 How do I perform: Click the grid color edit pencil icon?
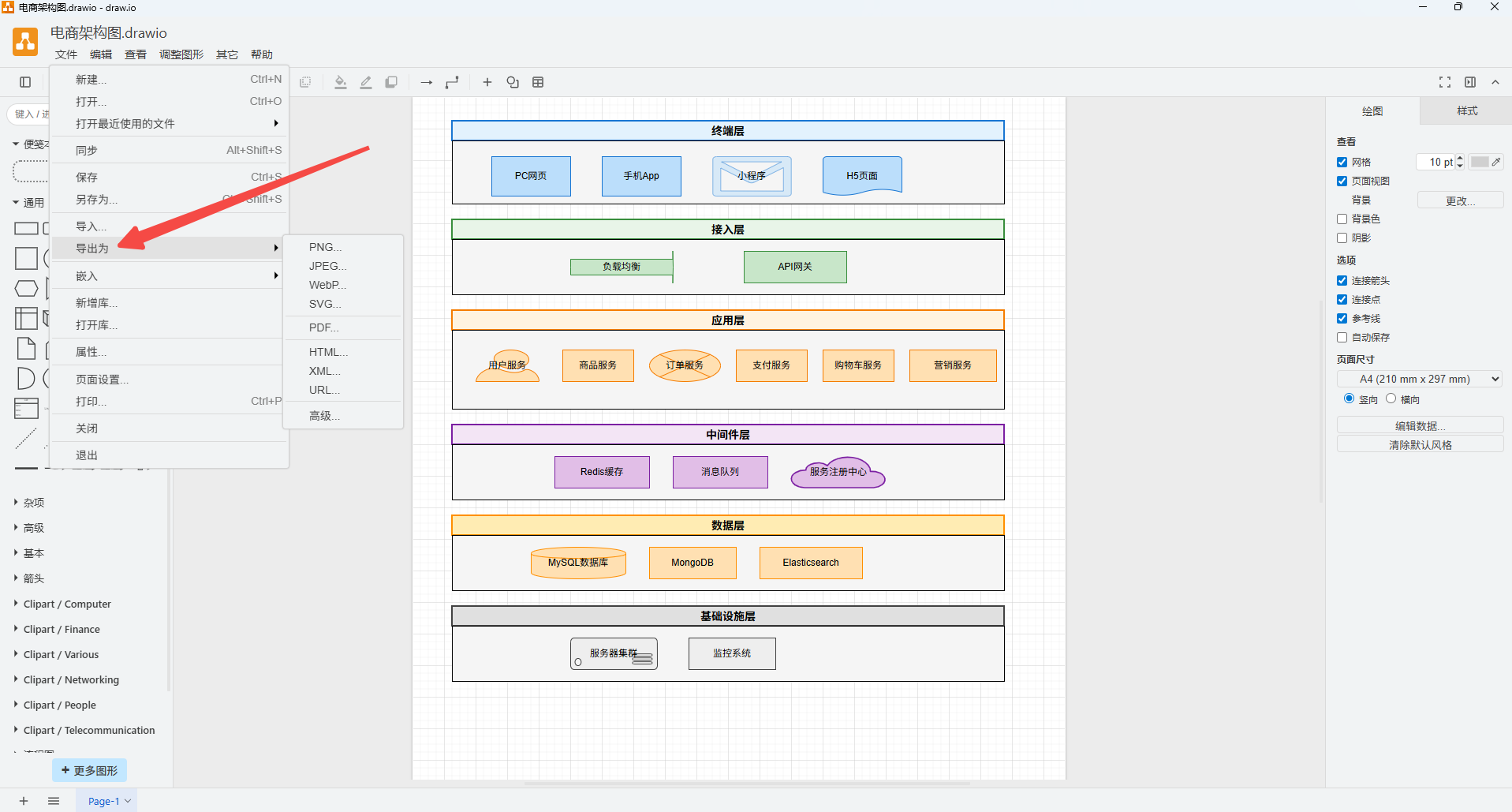point(1496,162)
